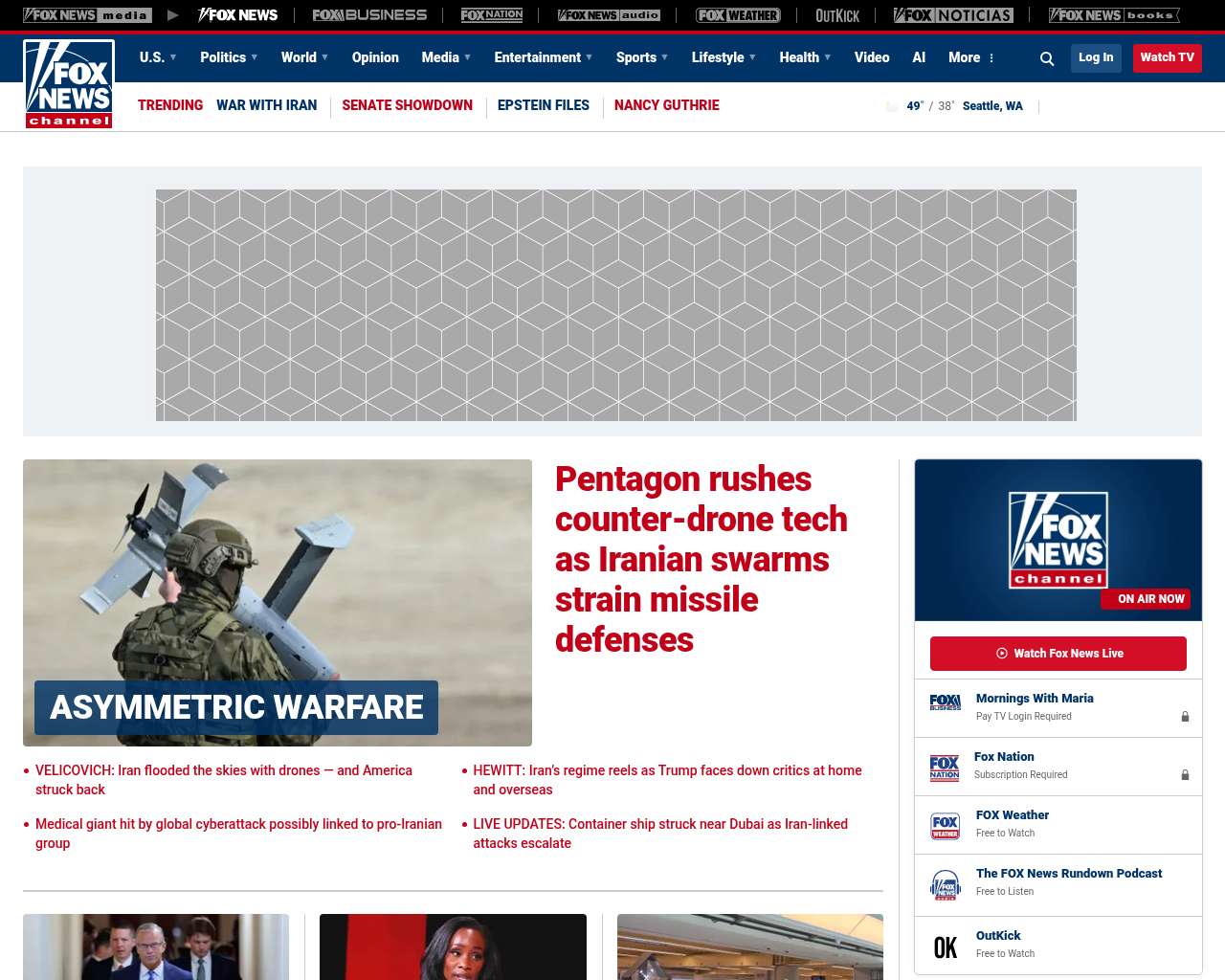
Task: Click the Fox Business icon beside Mornings With Maria
Action: pyautogui.click(x=946, y=702)
